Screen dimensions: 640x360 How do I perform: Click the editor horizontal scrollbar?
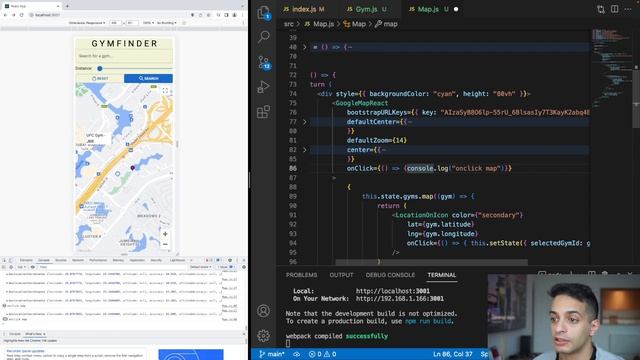(431, 262)
